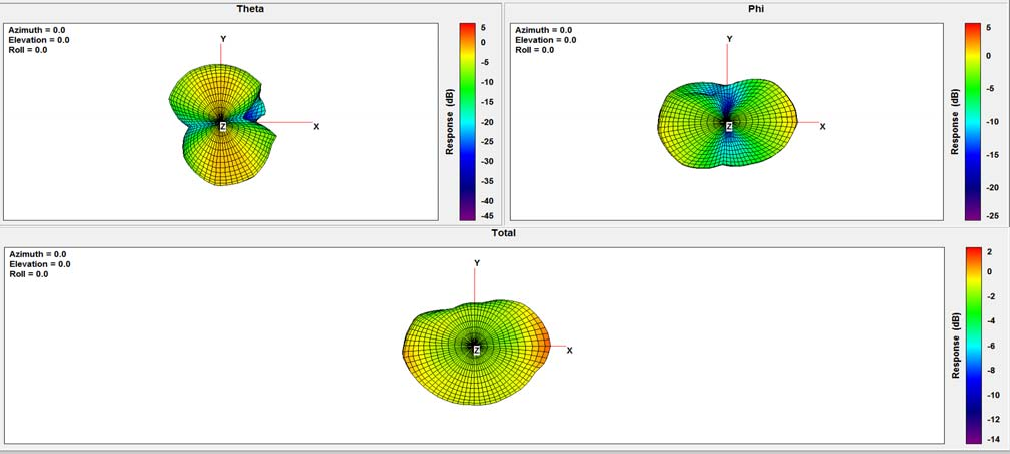This screenshot has width=1010, height=454.
Task: Click the Azimuth = 0.0 text in Phi plot
Action: coord(544,30)
